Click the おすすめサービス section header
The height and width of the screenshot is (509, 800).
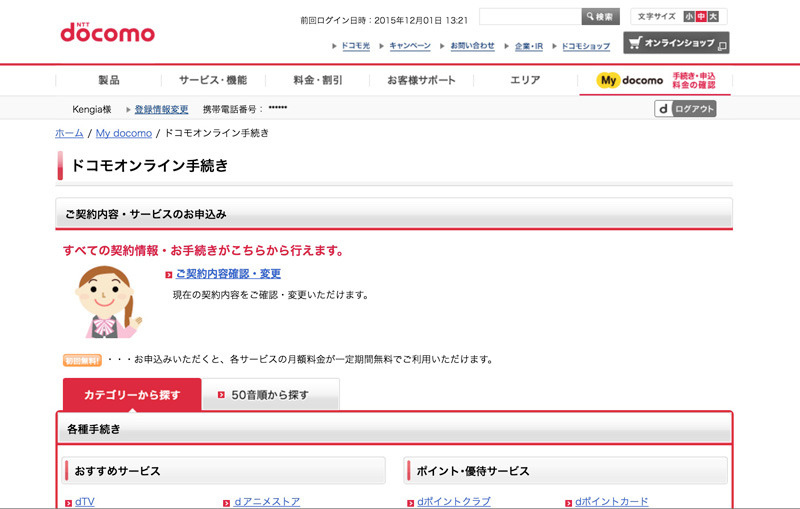[224, 470]
